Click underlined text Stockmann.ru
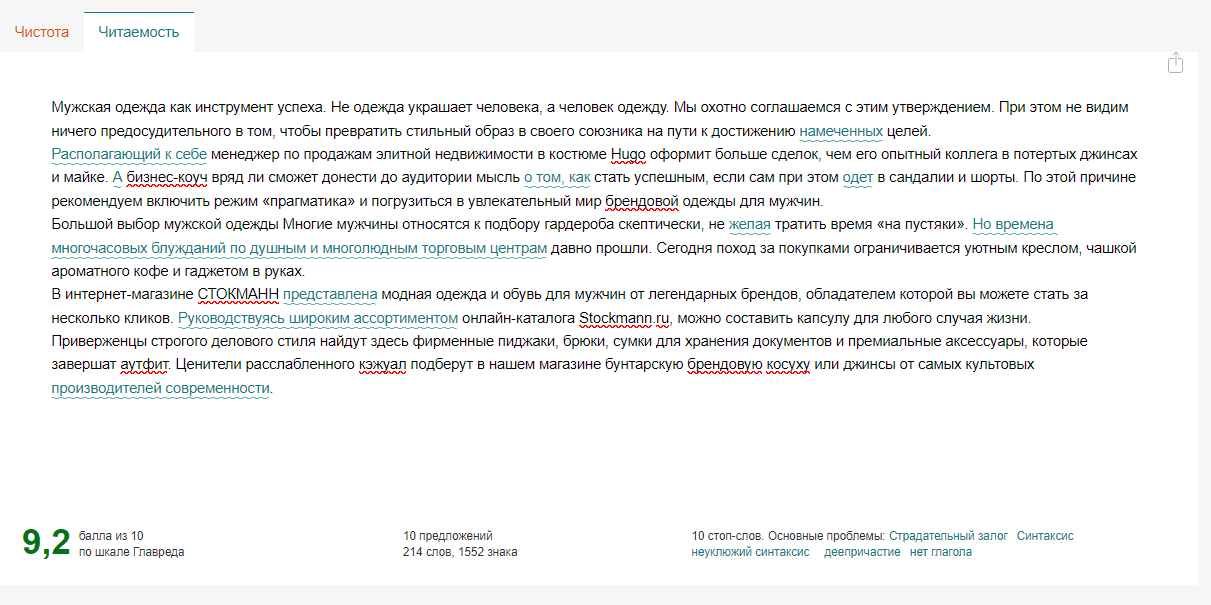This screenshot has width=1211, height=605. coord(624,318)
